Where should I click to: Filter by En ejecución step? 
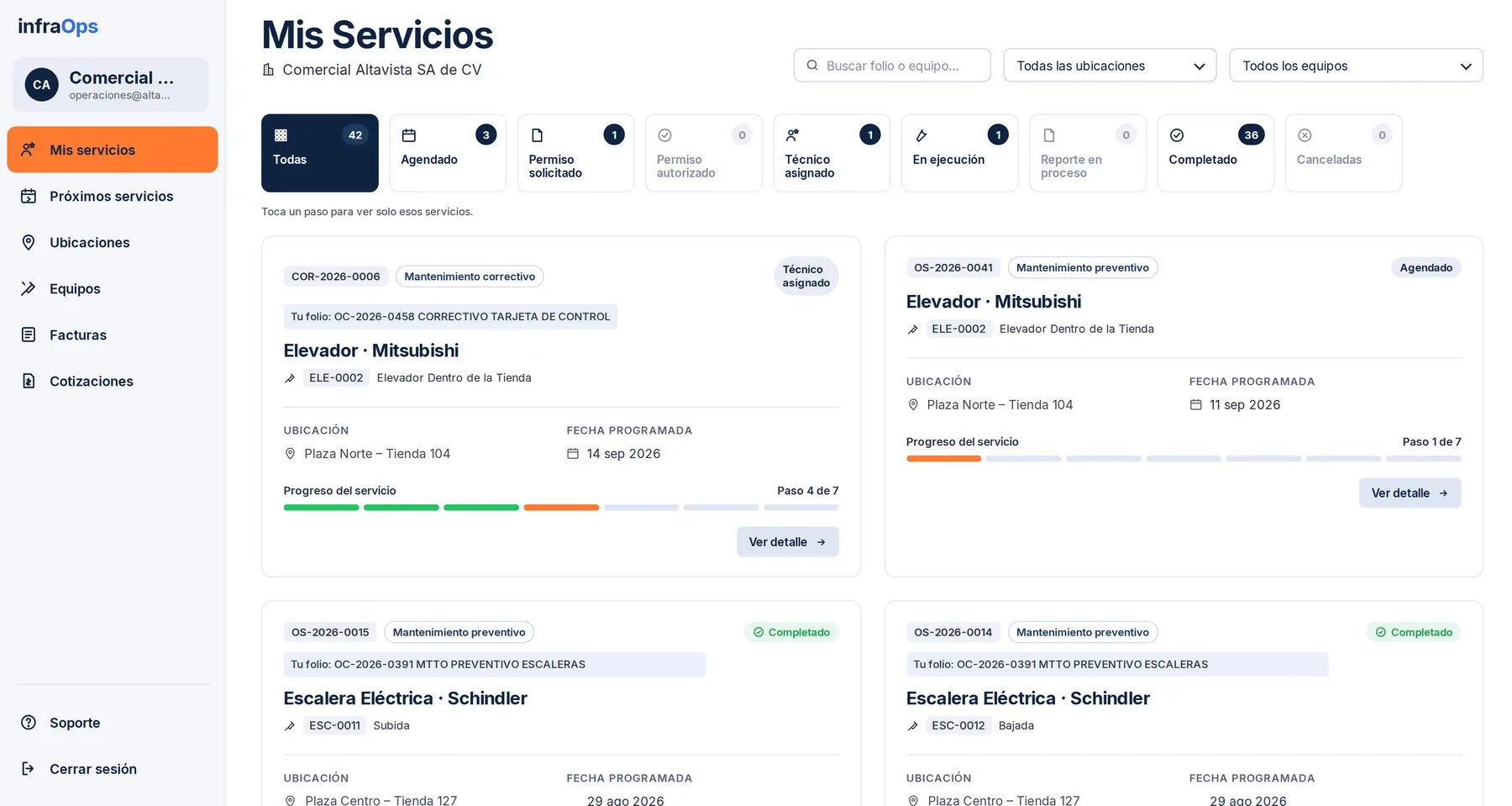pos(959,153)
